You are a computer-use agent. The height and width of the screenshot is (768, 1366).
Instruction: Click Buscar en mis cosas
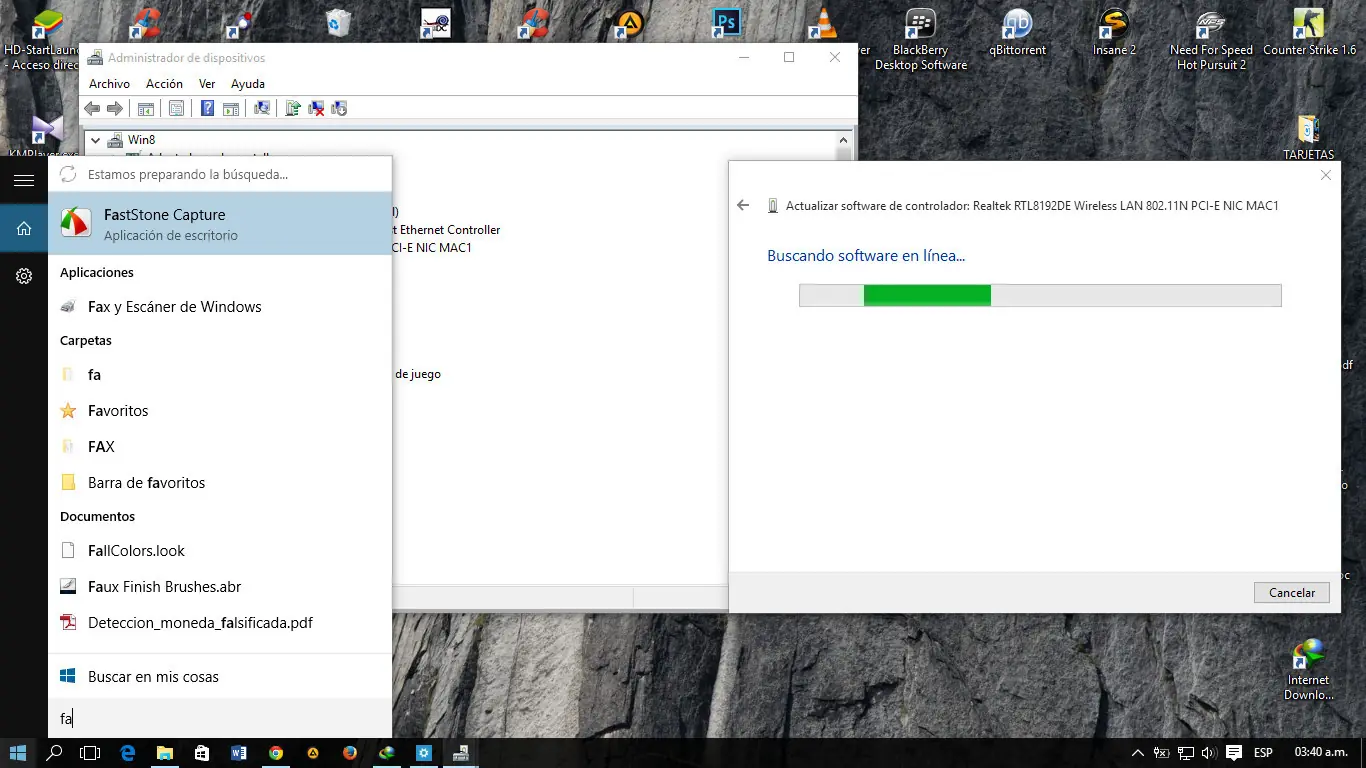[220, 677]
